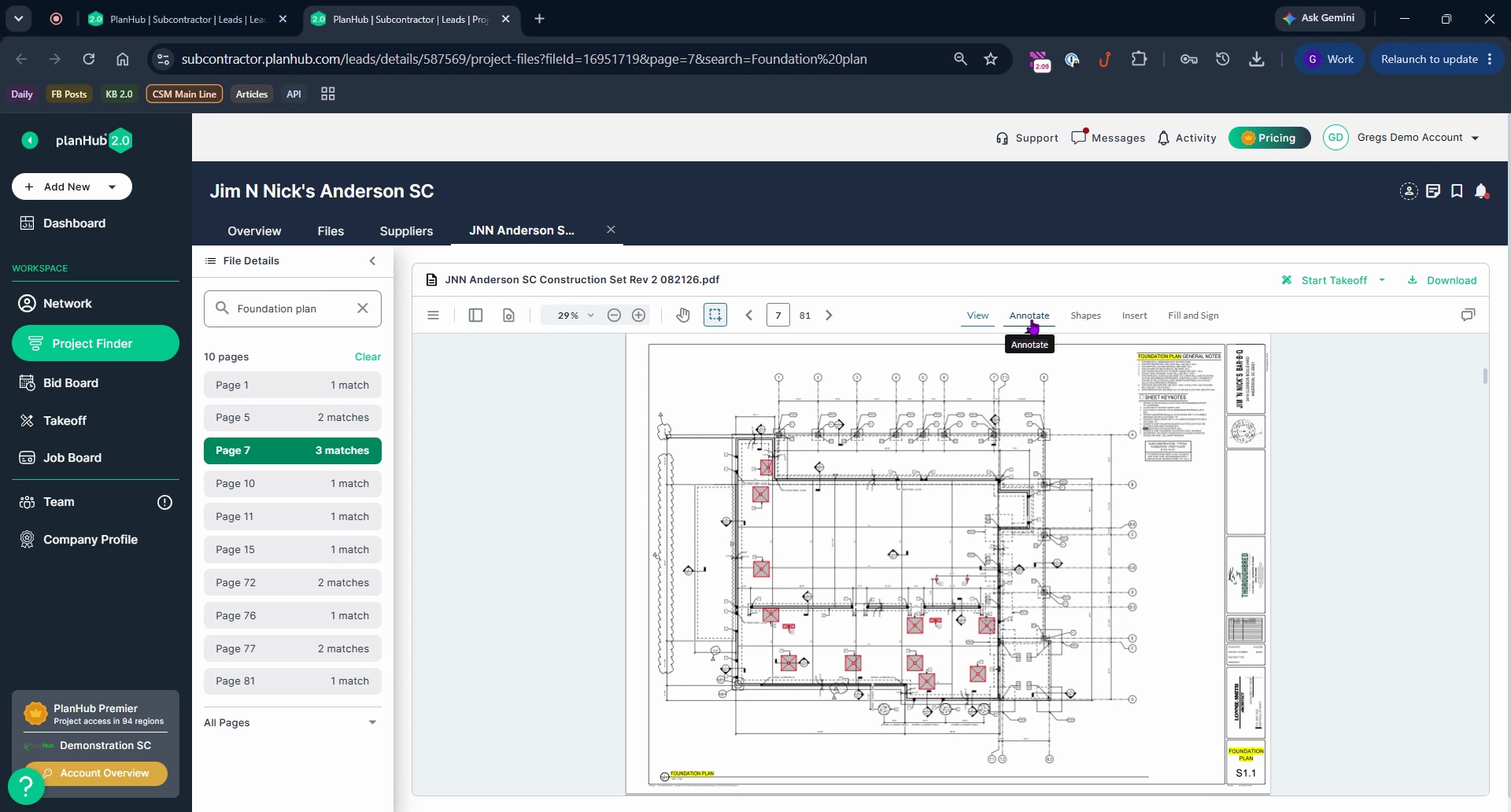Switch to the Shapes tab
Image resolution: width=1511 pixels, height=812 pixels.
(x=1085, y=316)
